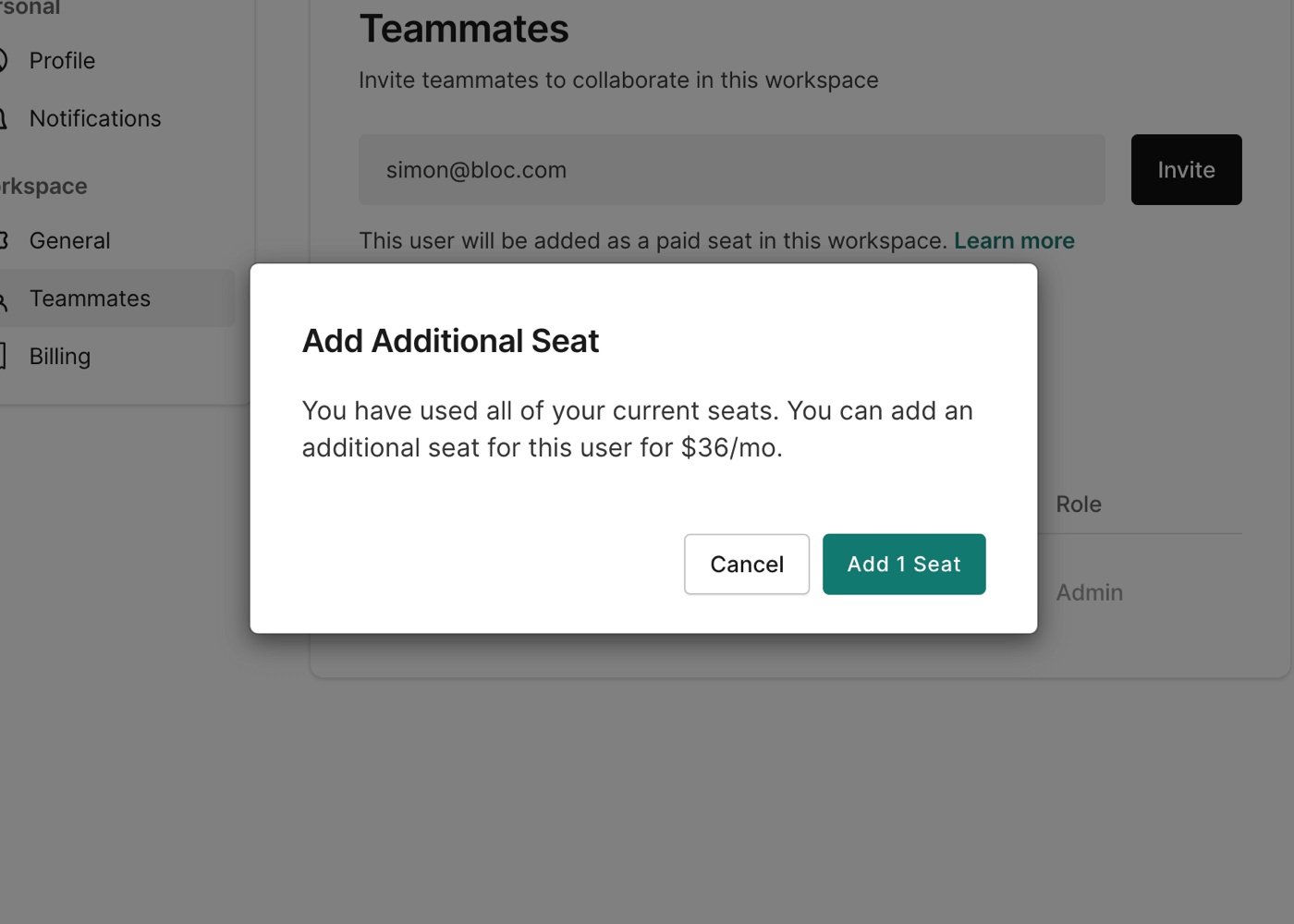Open the Profile settings page
The width and height of the screenshot is (1294, 924).
coord(62,61)
